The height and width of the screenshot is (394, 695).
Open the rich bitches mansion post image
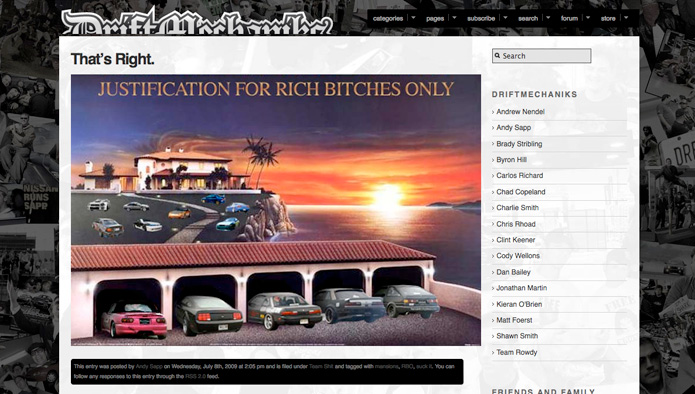[x=276, y=210]
